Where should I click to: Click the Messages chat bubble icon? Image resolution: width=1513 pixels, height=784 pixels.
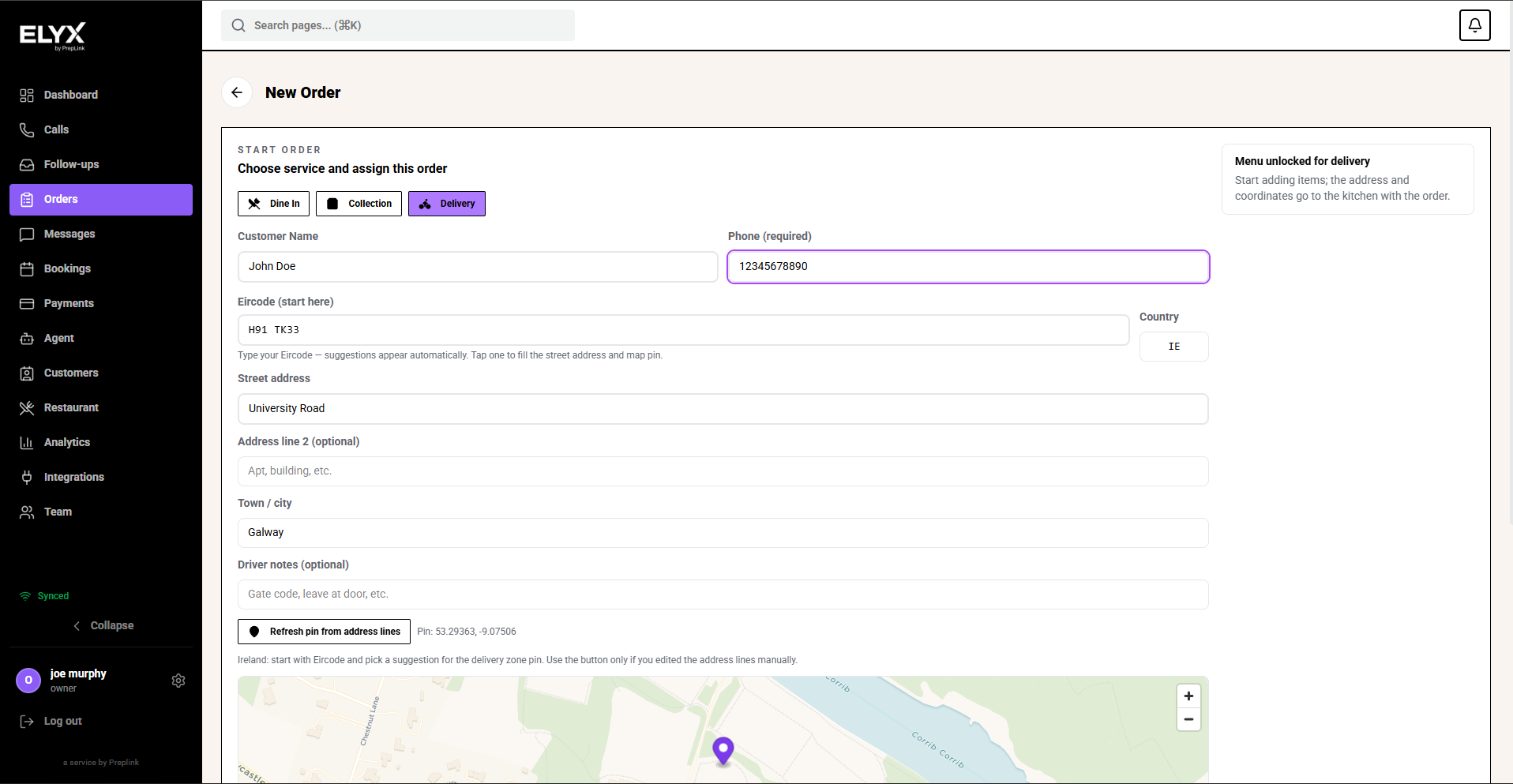27,234
